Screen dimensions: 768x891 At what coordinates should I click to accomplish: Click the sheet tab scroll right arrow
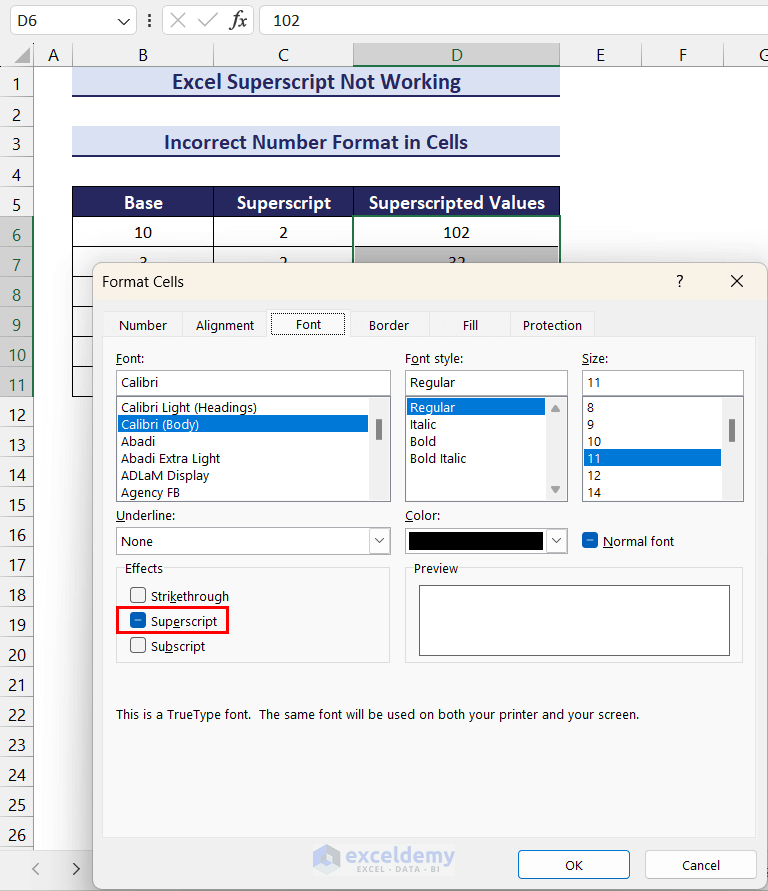tap(76, 868)
